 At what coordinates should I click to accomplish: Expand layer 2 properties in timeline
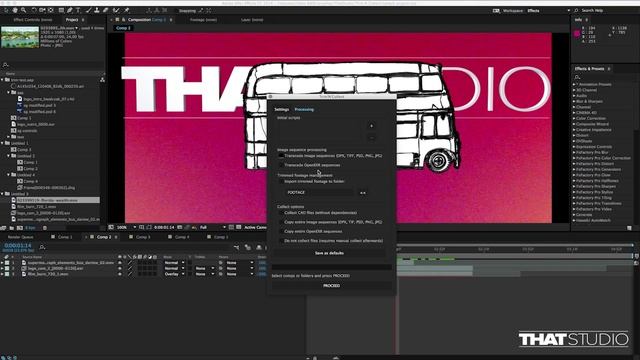[x=2, y=269]
